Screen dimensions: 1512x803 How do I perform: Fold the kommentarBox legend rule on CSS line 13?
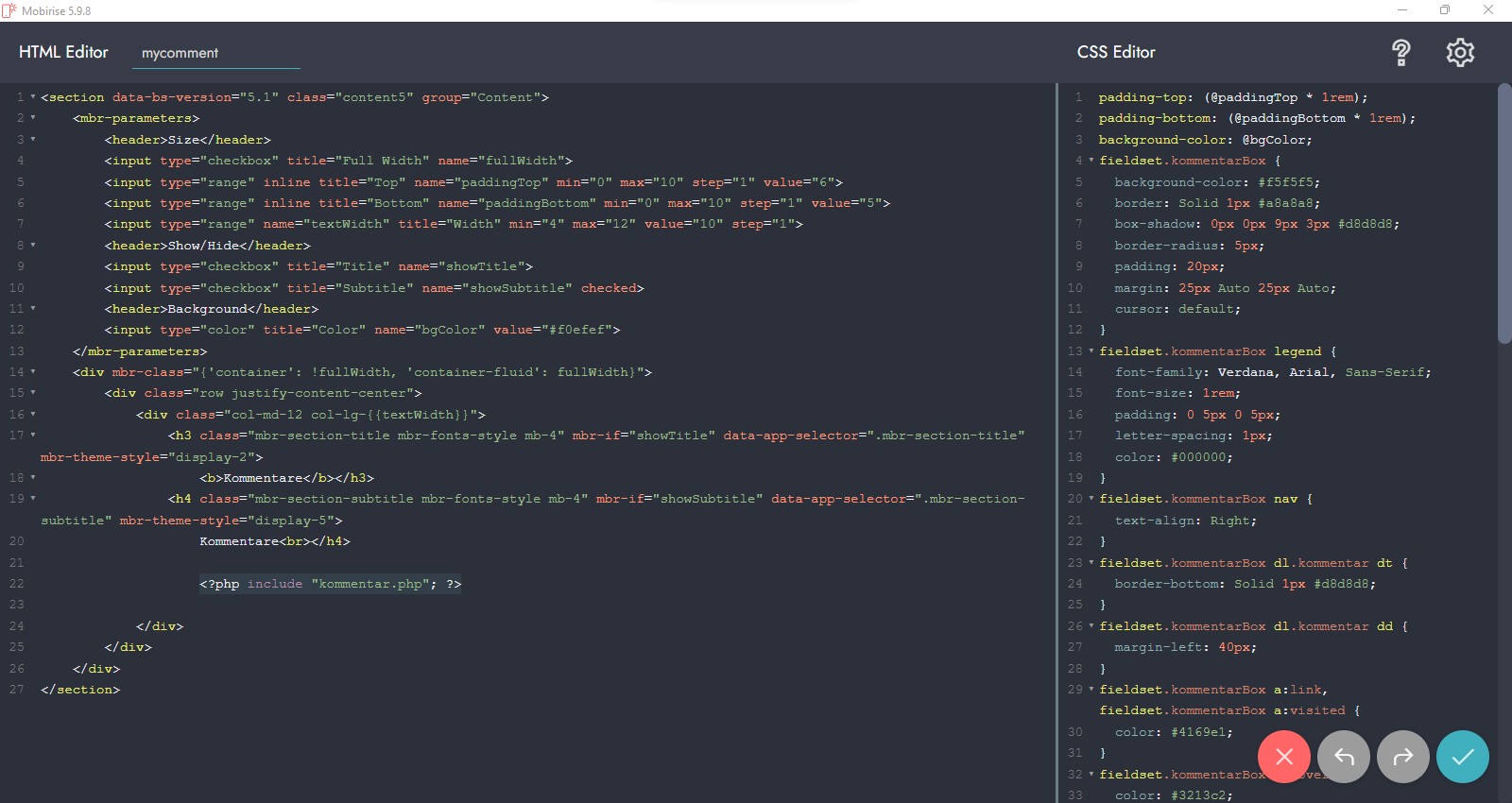tap(1091, 351)
